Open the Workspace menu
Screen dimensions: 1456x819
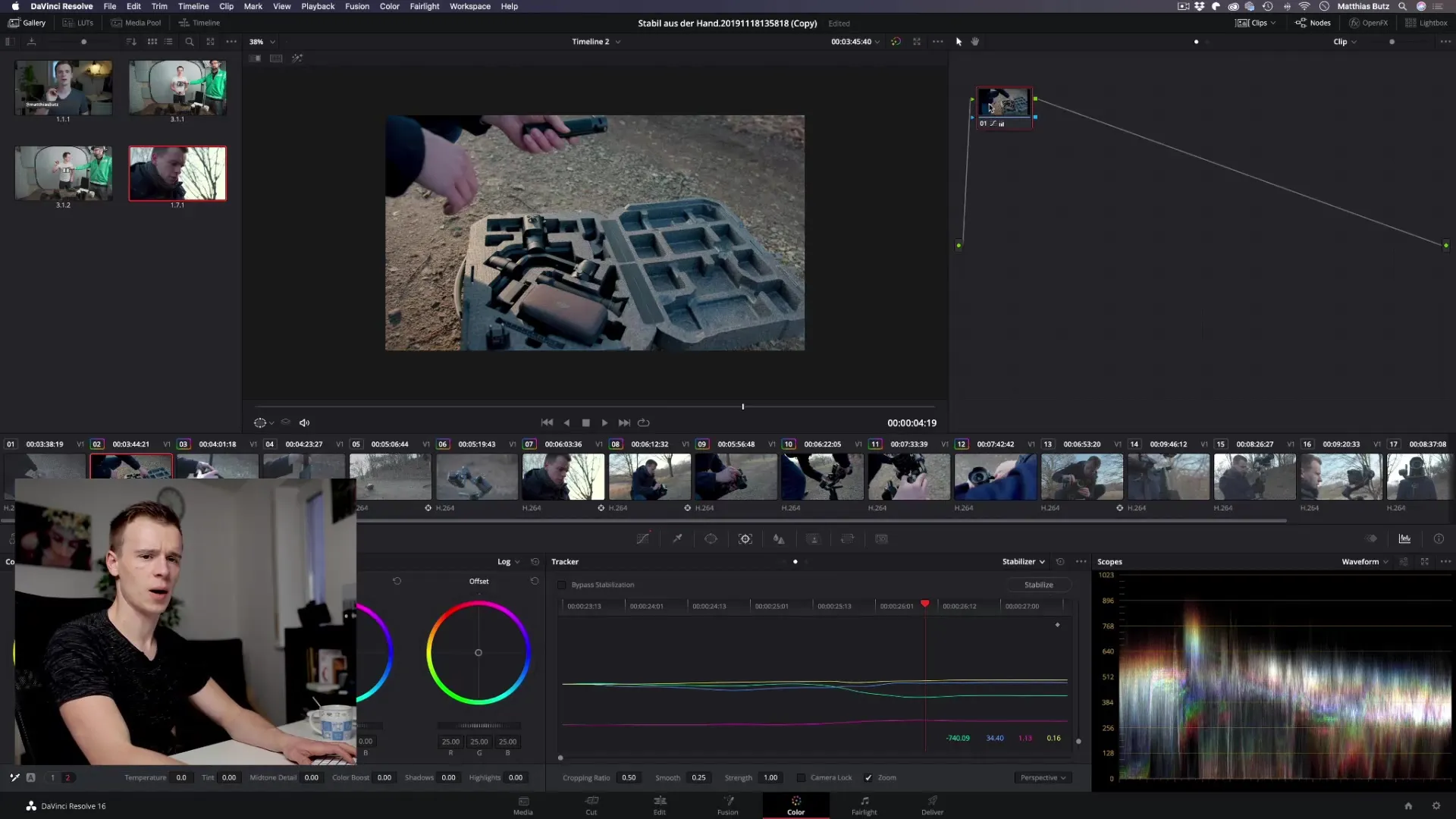[470, 6]
